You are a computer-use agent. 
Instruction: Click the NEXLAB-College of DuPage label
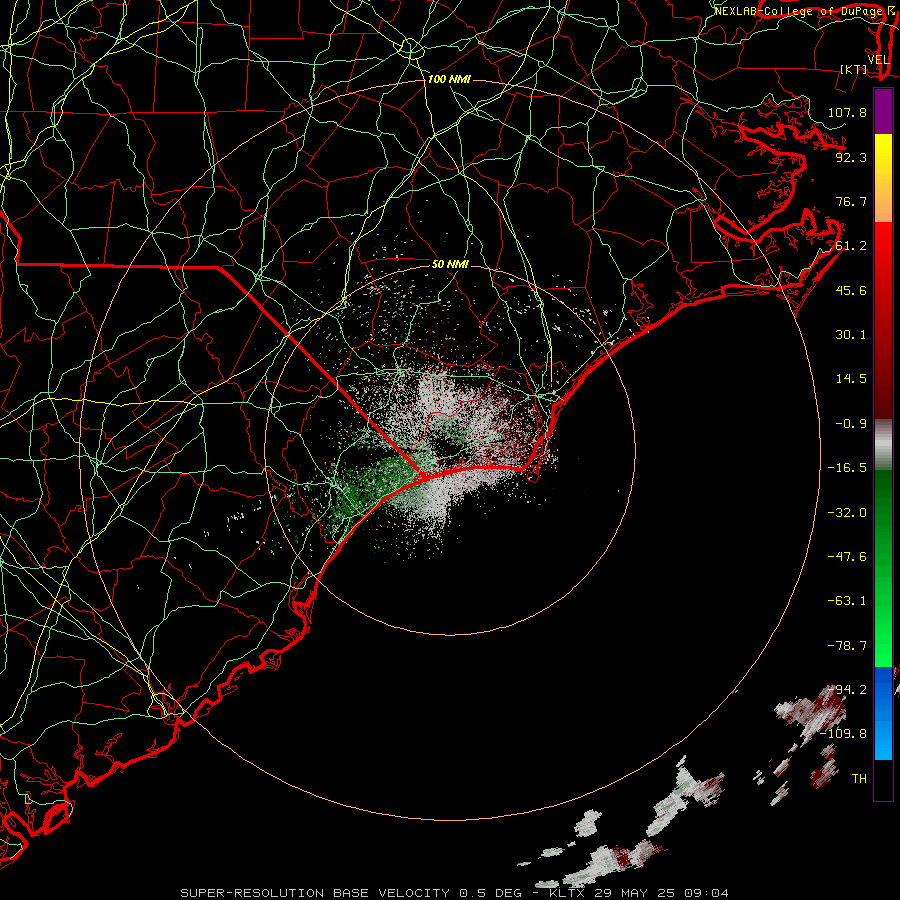click(x=798, y=11)
